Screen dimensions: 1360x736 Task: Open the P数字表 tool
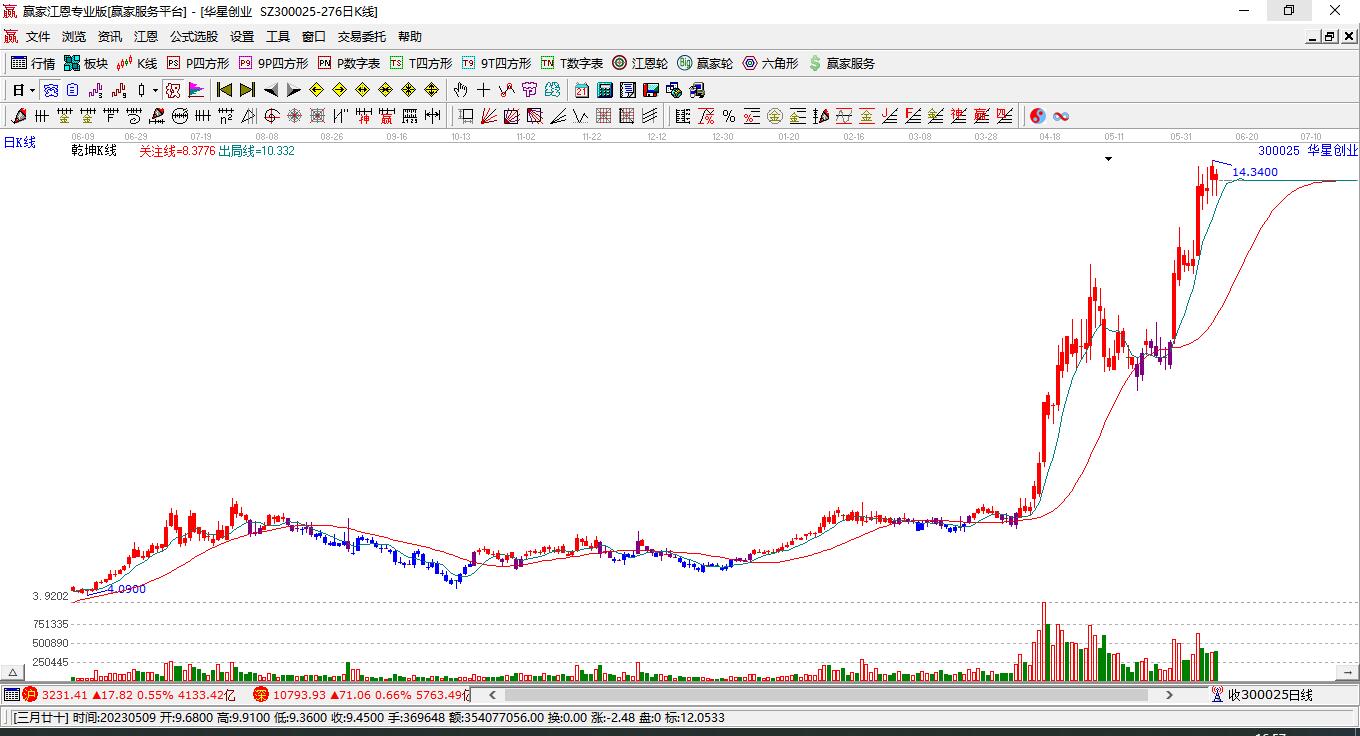pyautogui.click(x=348, y=63)
